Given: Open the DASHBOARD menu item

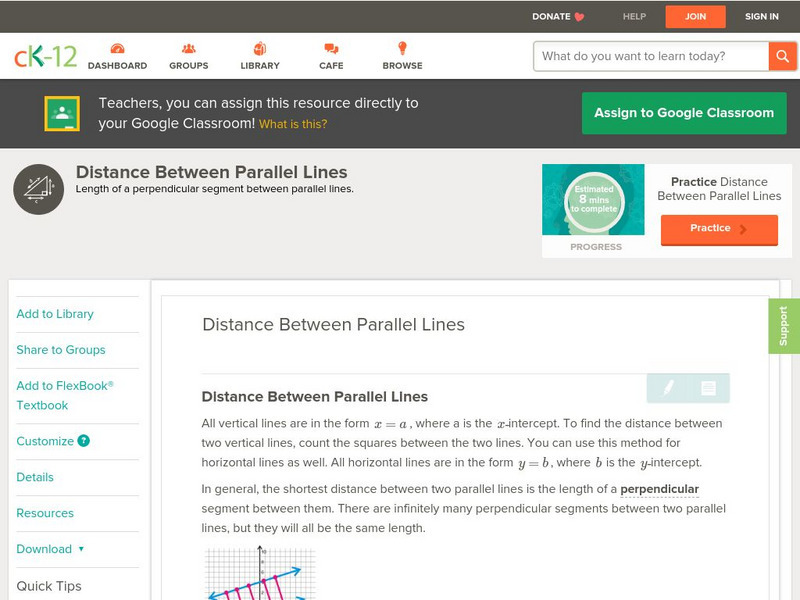Looking at the screenshot, I should point(117,66).
